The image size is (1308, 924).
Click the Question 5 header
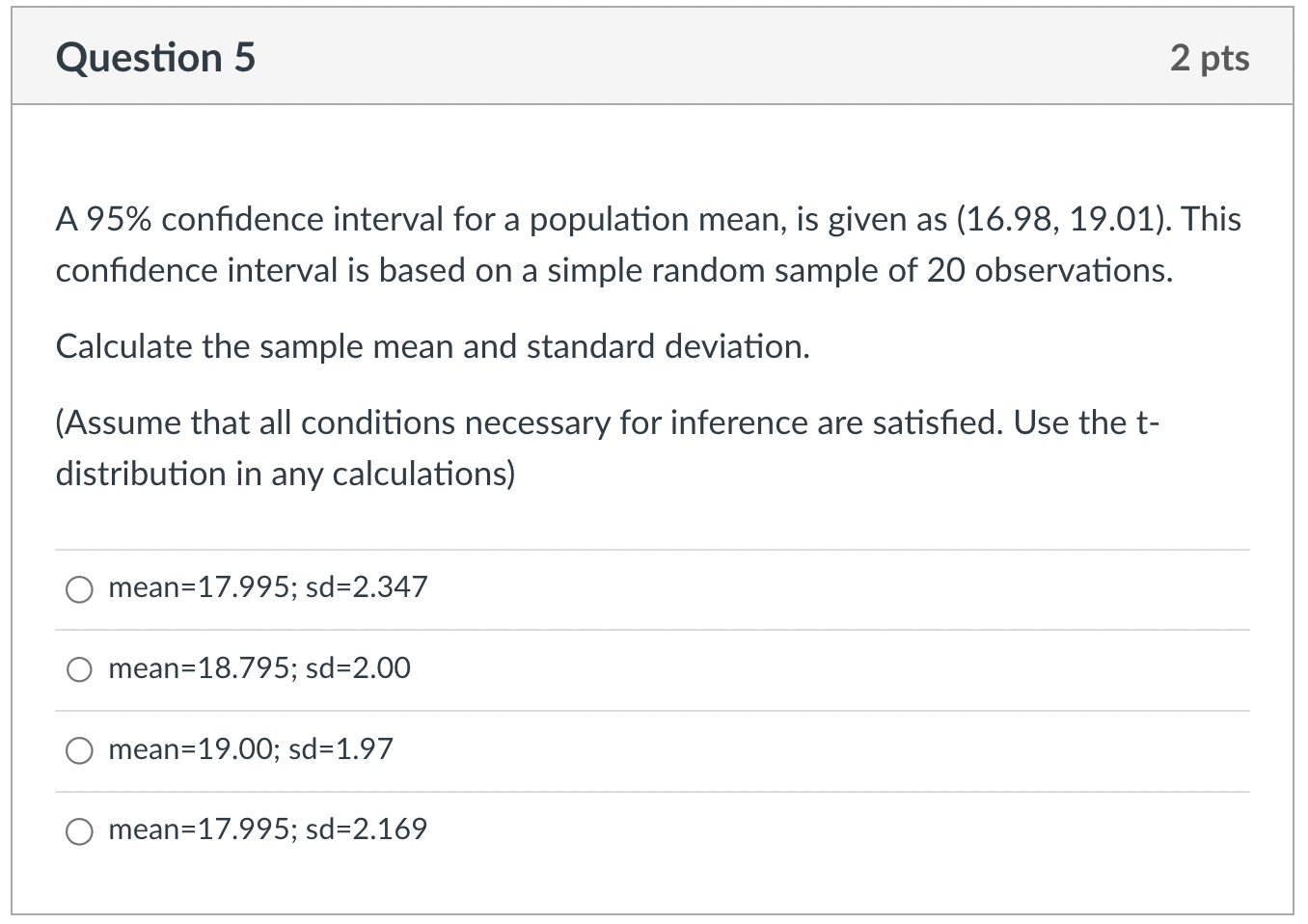coord(156,57)
